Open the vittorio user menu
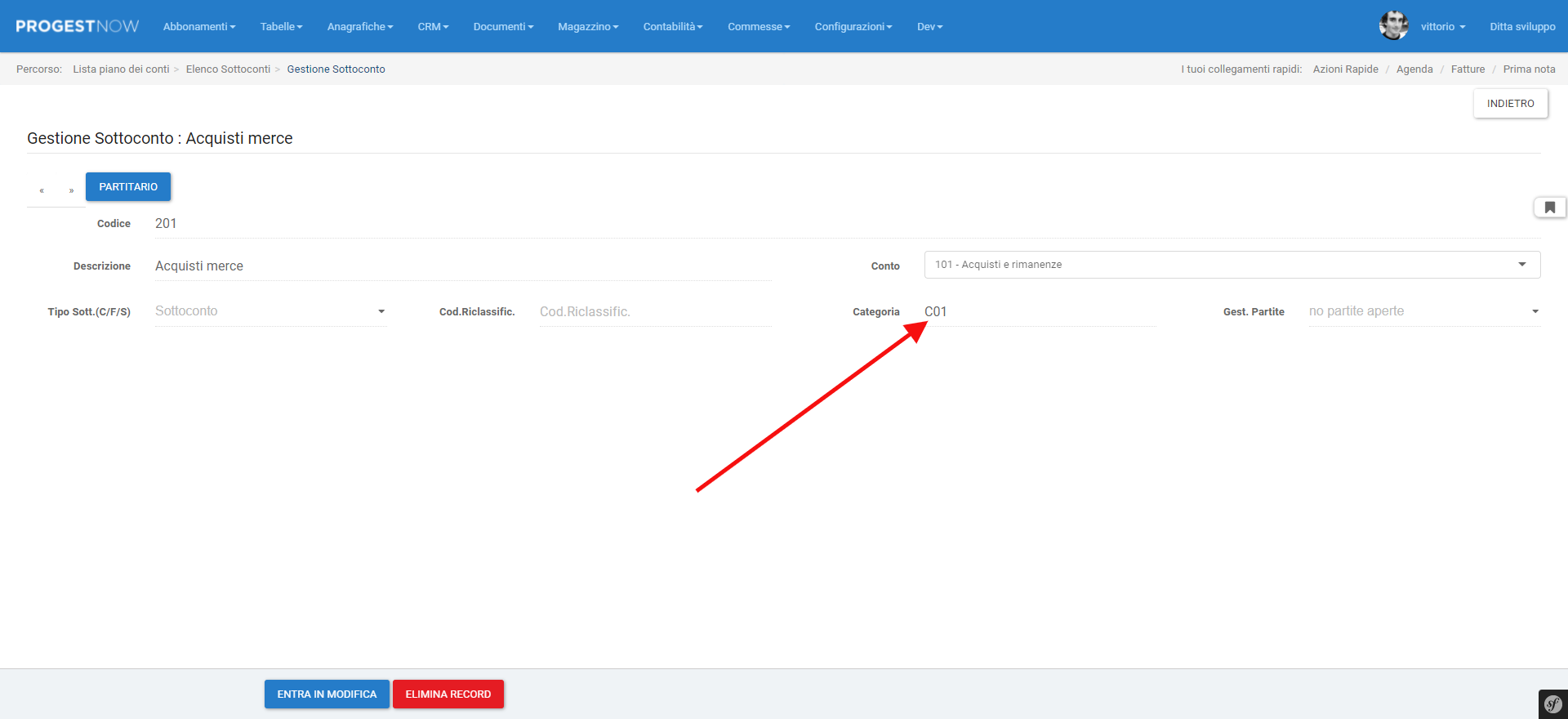The width and height of the screenshot is (1568, 719). (1442, 26)
